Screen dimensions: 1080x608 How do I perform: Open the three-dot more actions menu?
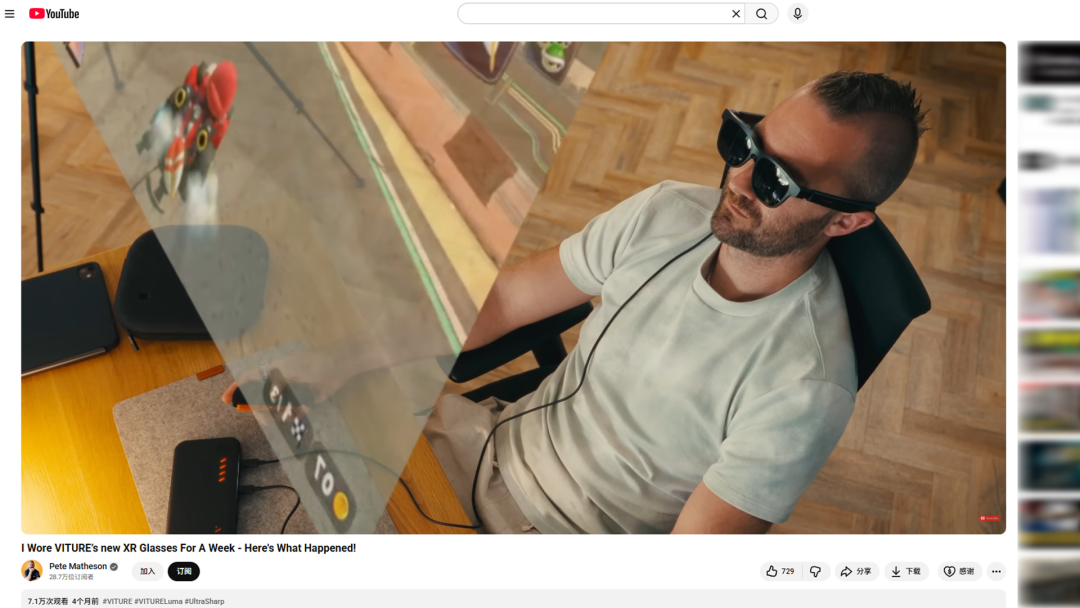pyautogui.click(x=996, y=571)
